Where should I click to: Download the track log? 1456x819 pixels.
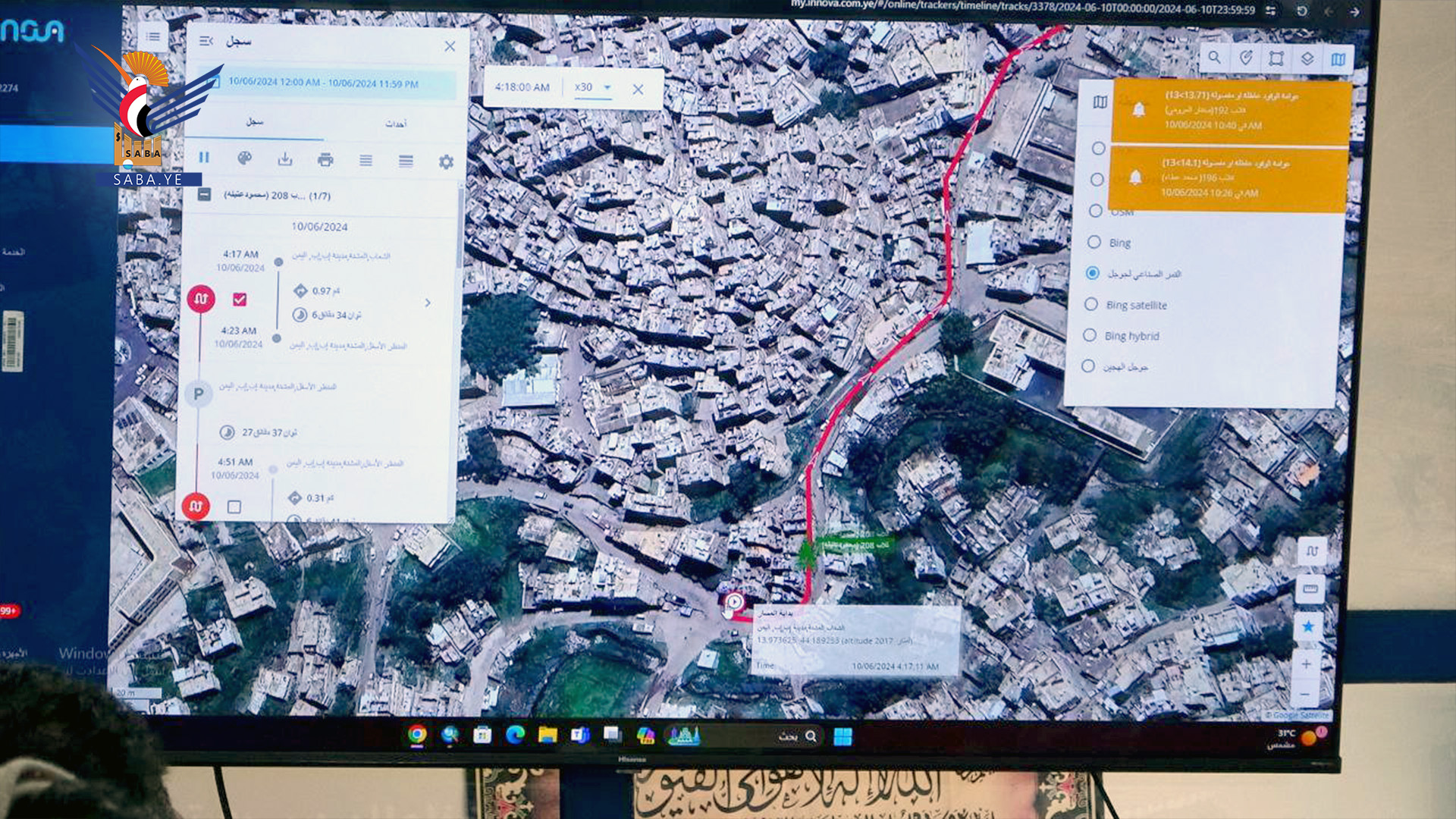point(285,159)
